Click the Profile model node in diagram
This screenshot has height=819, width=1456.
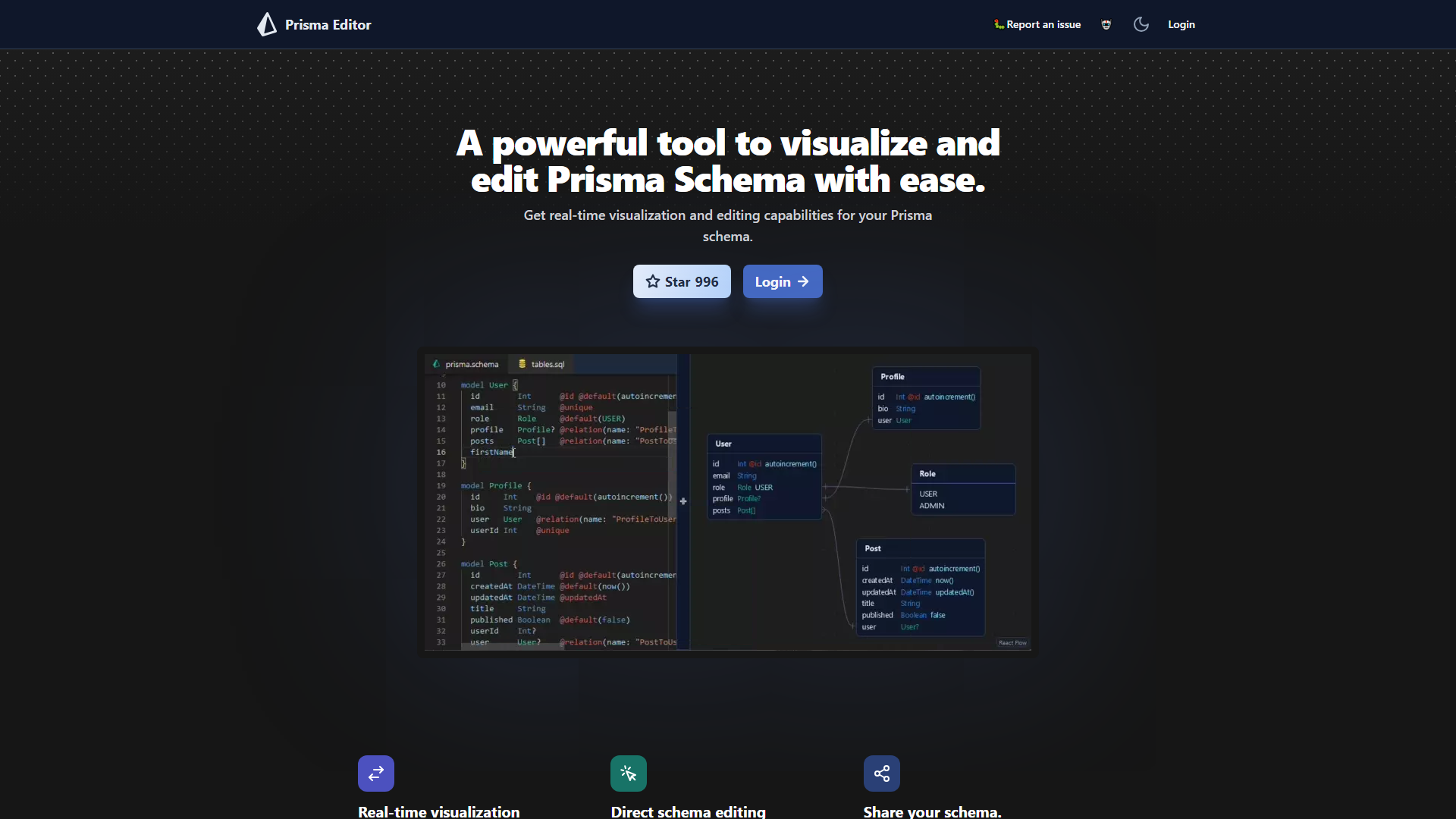926,398
